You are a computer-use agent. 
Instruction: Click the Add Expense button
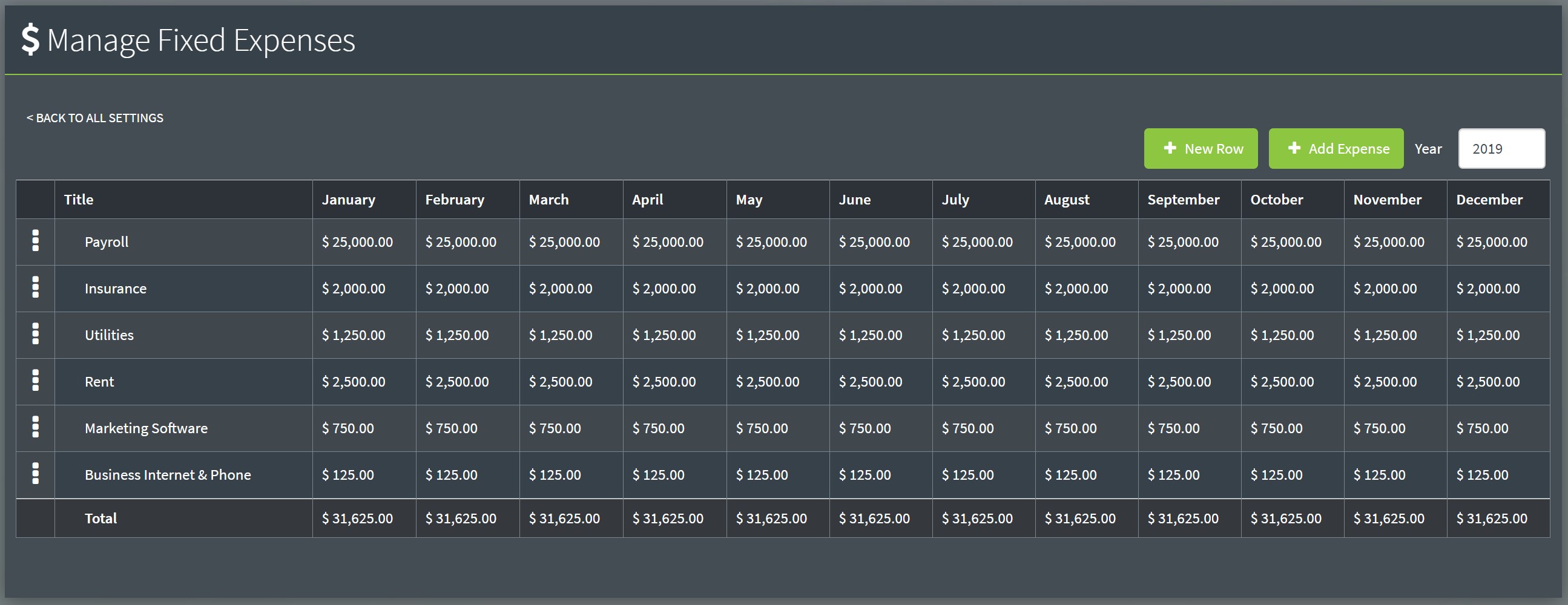pyautogui.click(x=1336, y=148)
